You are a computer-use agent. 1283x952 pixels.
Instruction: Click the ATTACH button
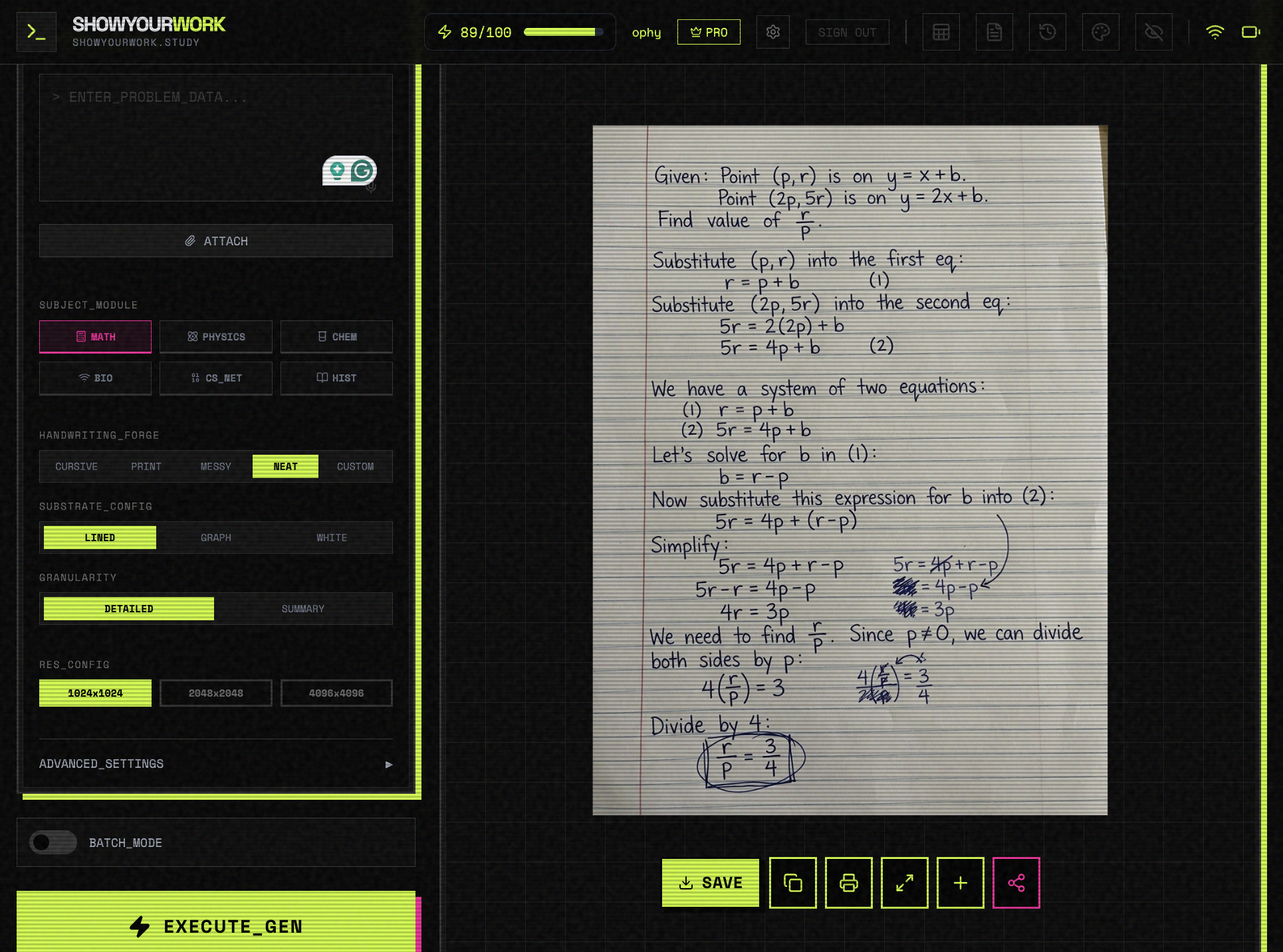coord(215,241)
